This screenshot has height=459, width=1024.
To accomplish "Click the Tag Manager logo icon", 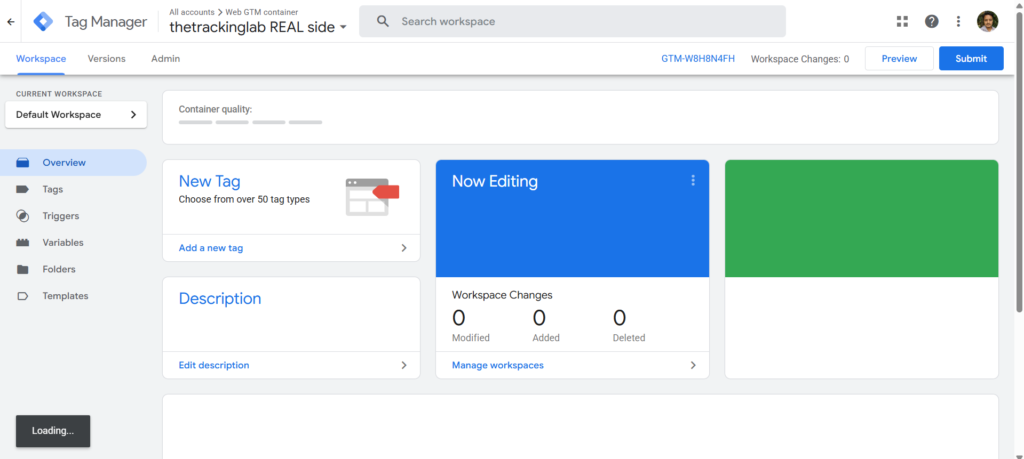I will [x=44, y=21].
